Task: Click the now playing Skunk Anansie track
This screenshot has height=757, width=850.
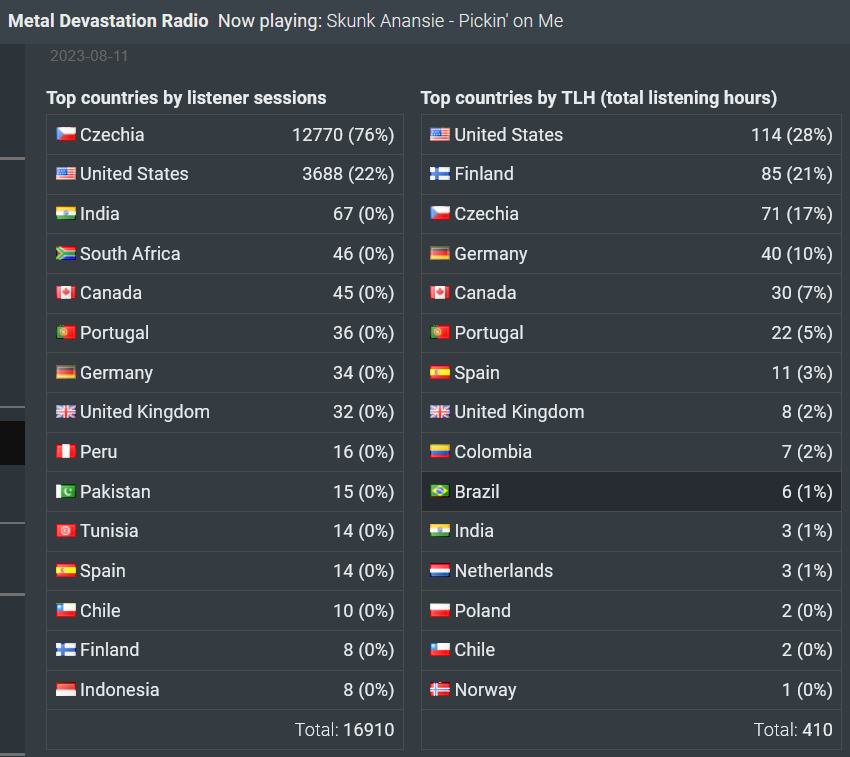Action: [x=444, y=20]
